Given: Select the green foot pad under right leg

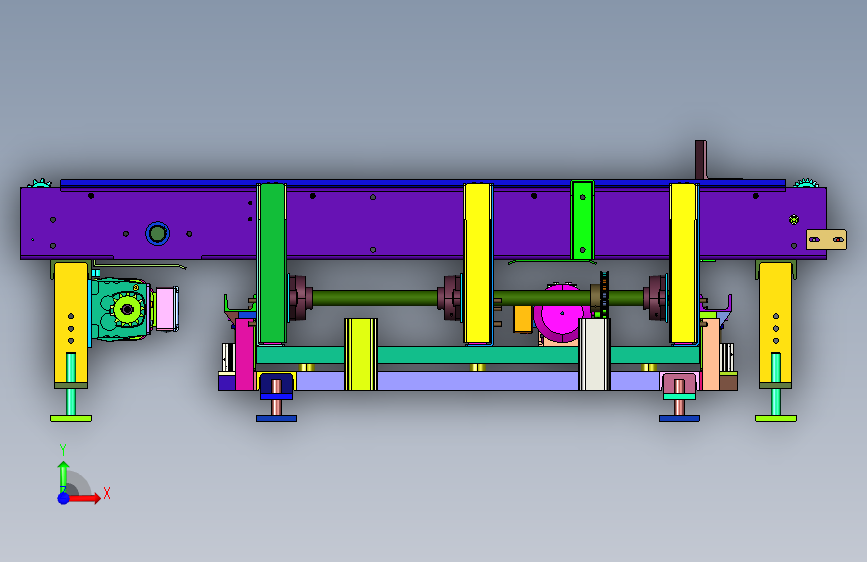Looking at the screenshot, I should pos(776,418).
